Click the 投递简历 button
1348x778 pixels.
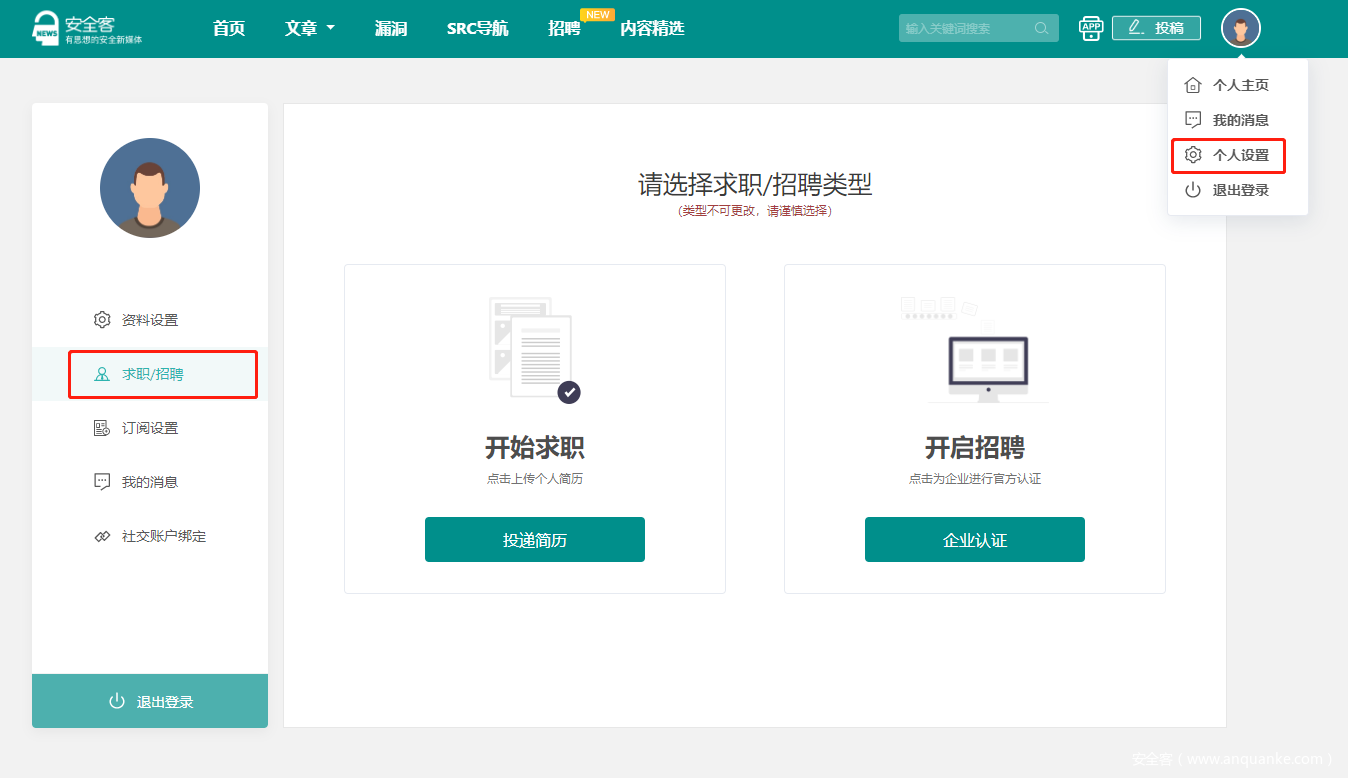click(535, 540)
